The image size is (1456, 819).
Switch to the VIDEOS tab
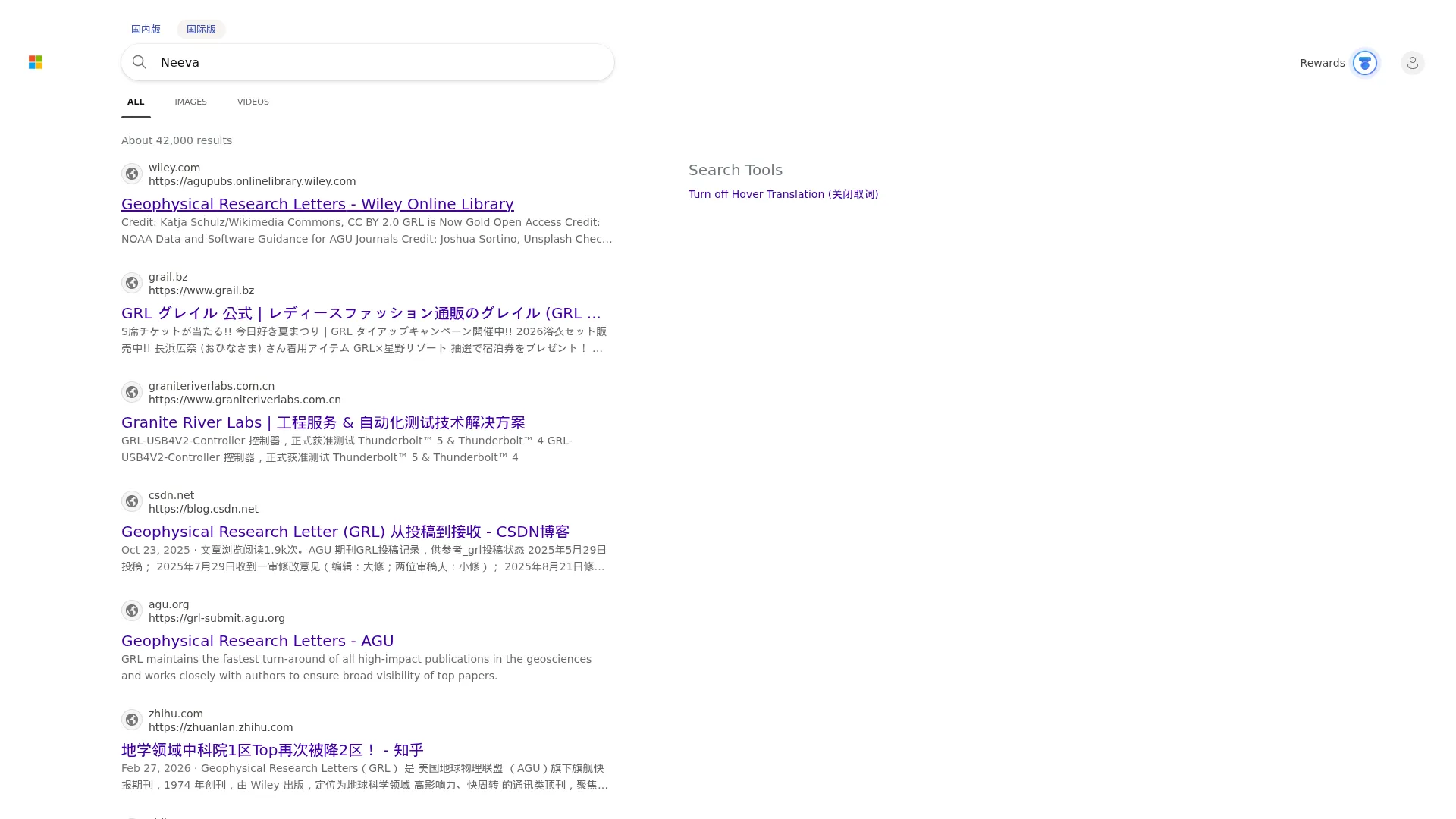tap(253, 102)
